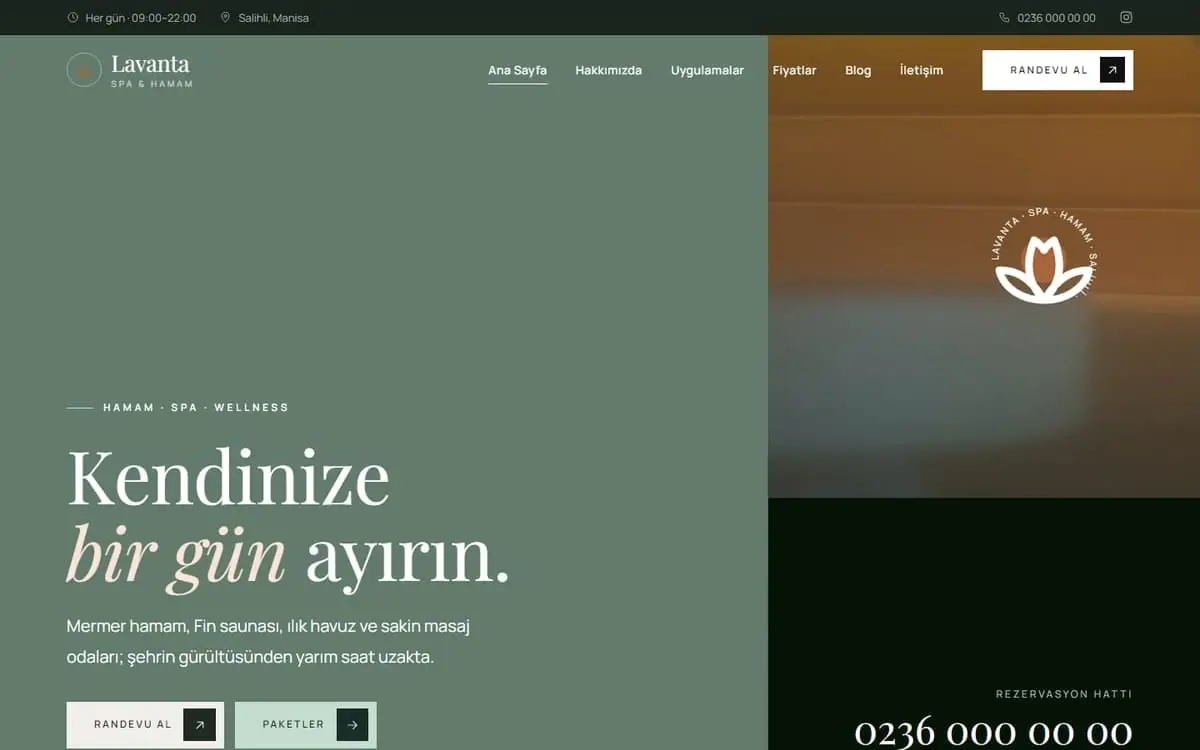Click the large reservation number 0236 000 00 00
This screenshot has height=750, width=1200.
click(x=993, y=733)
